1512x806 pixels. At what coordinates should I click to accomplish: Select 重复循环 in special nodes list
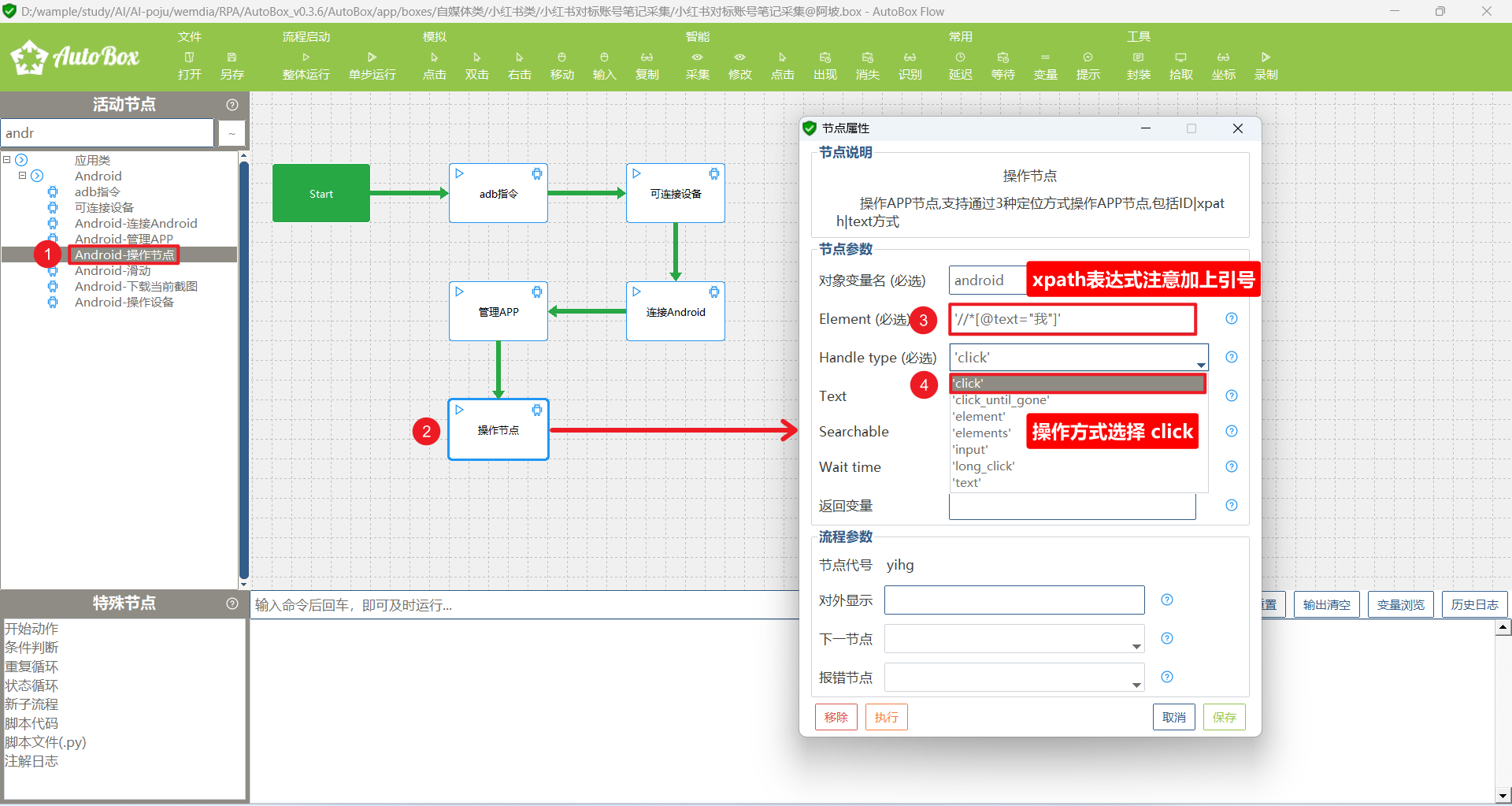coord(31,667)
